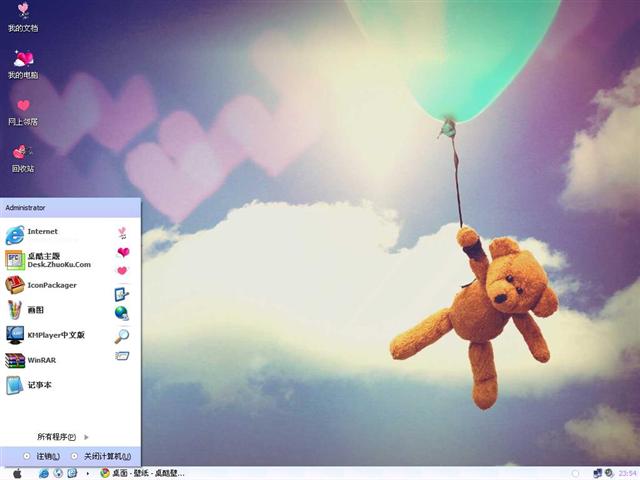Switch to 桌面-壁纸 Chrome taskbar window
This screenshot has height=480, width=640.
coord(140,473)
